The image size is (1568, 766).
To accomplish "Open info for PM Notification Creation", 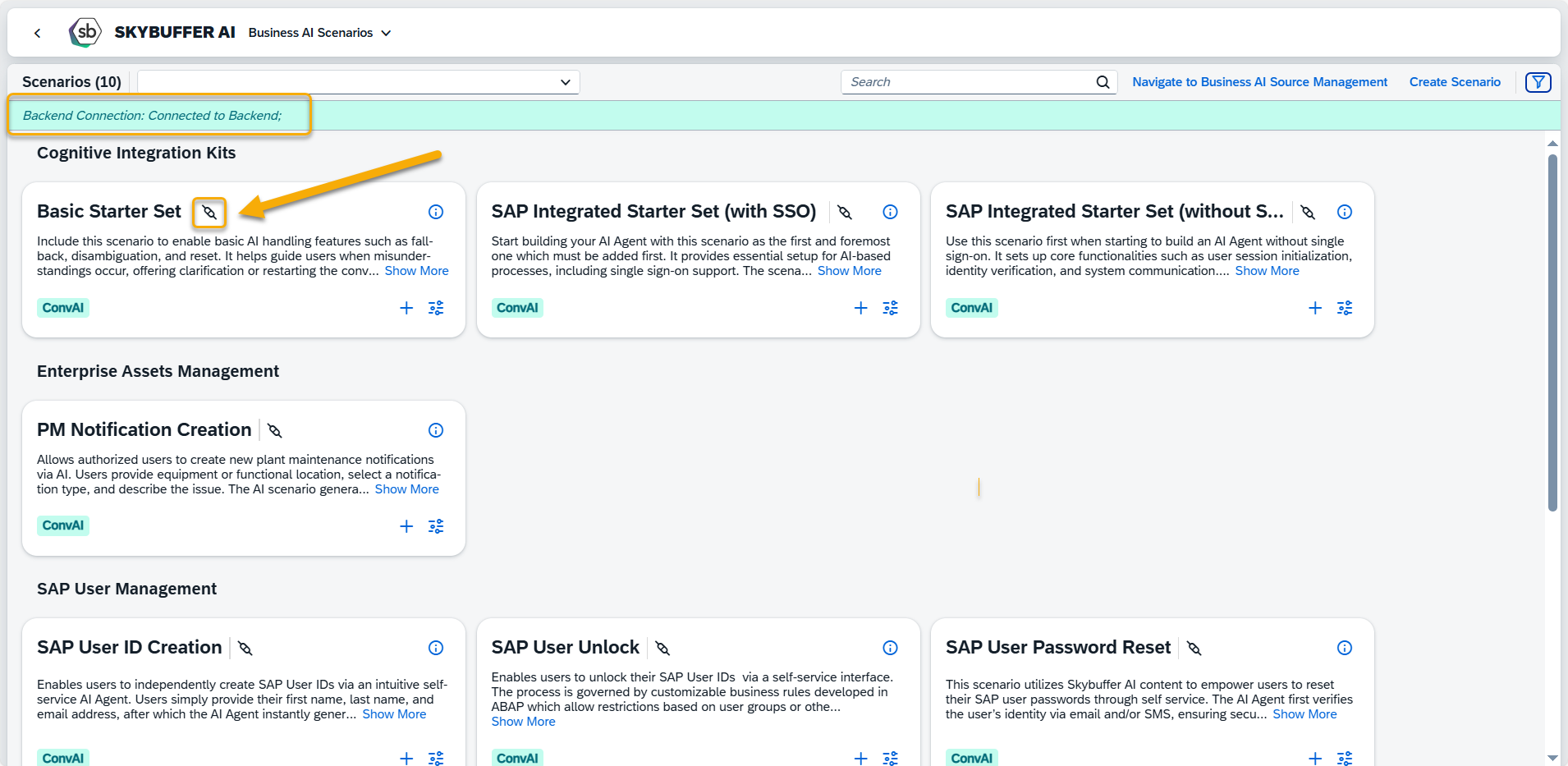I will point(436,430).
